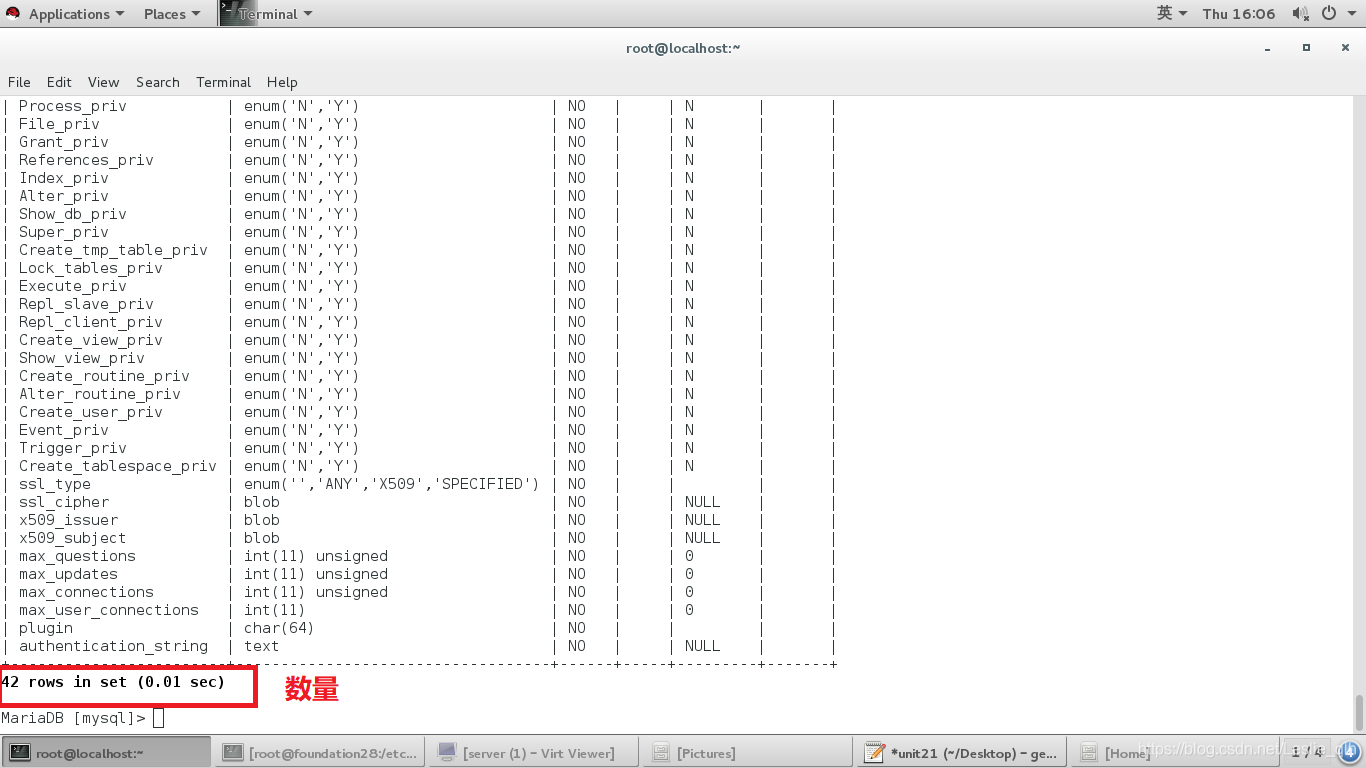1366x768 pixels.
Task: Click the Trigger_priv field name
Action: pos(72,448)
